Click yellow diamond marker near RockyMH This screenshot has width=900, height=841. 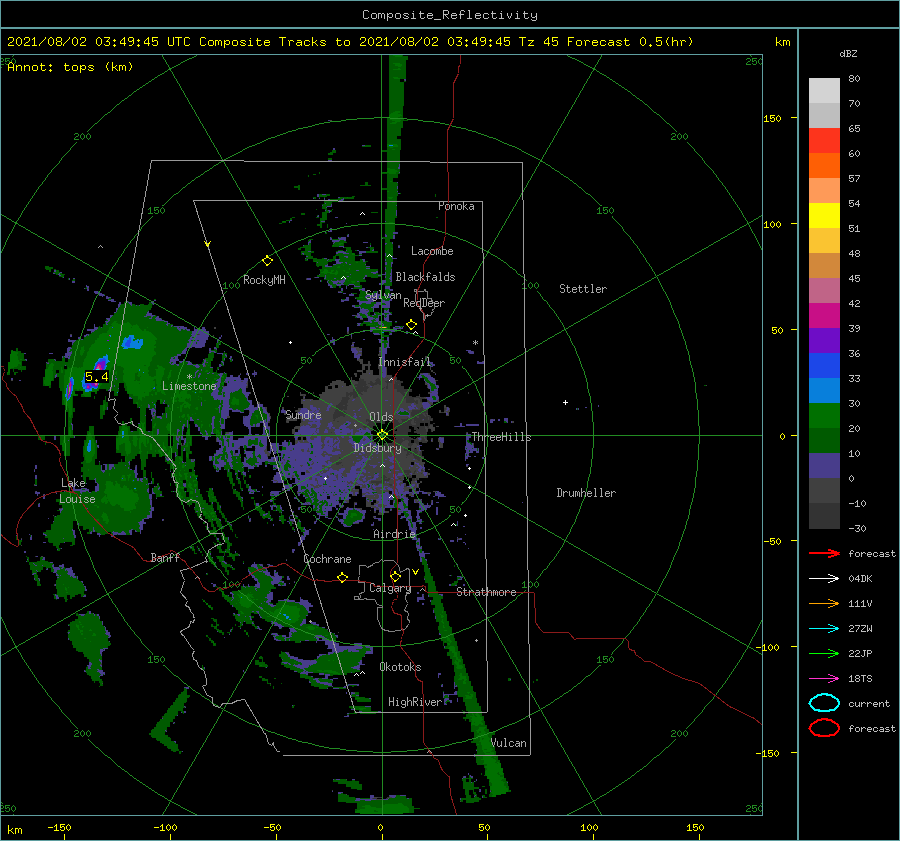click(267, 261)
